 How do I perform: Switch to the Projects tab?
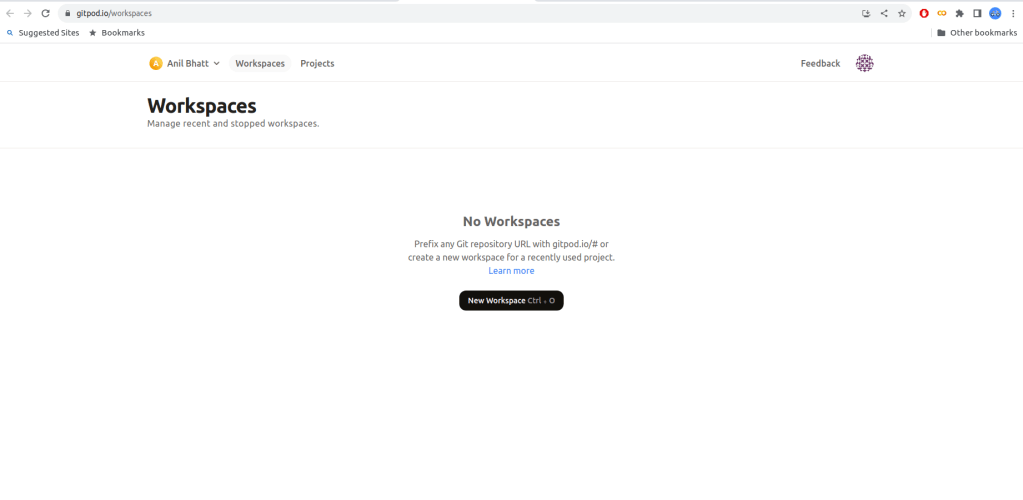(317, 63)
